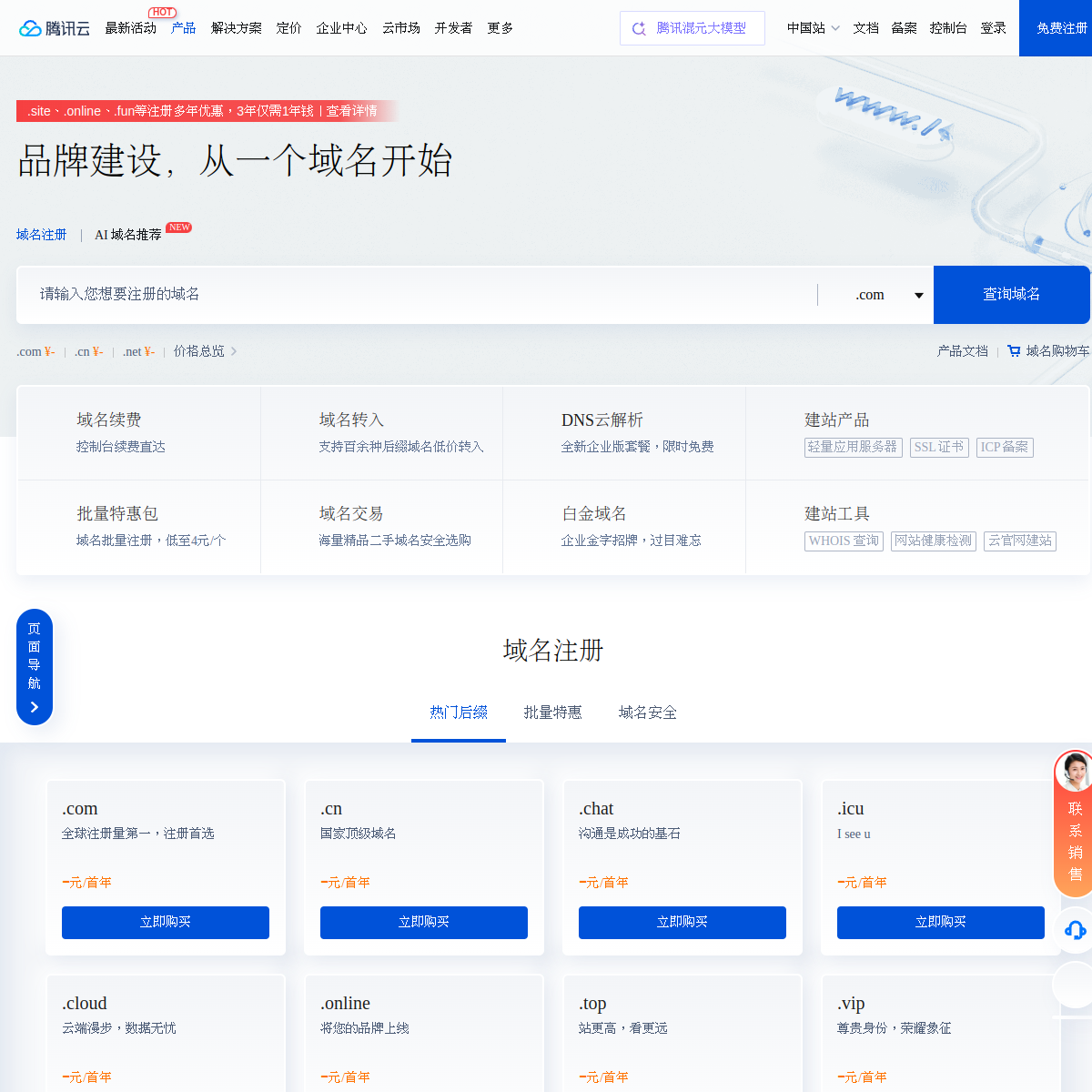Go to 控制台 console

click(x=948, y=28)
